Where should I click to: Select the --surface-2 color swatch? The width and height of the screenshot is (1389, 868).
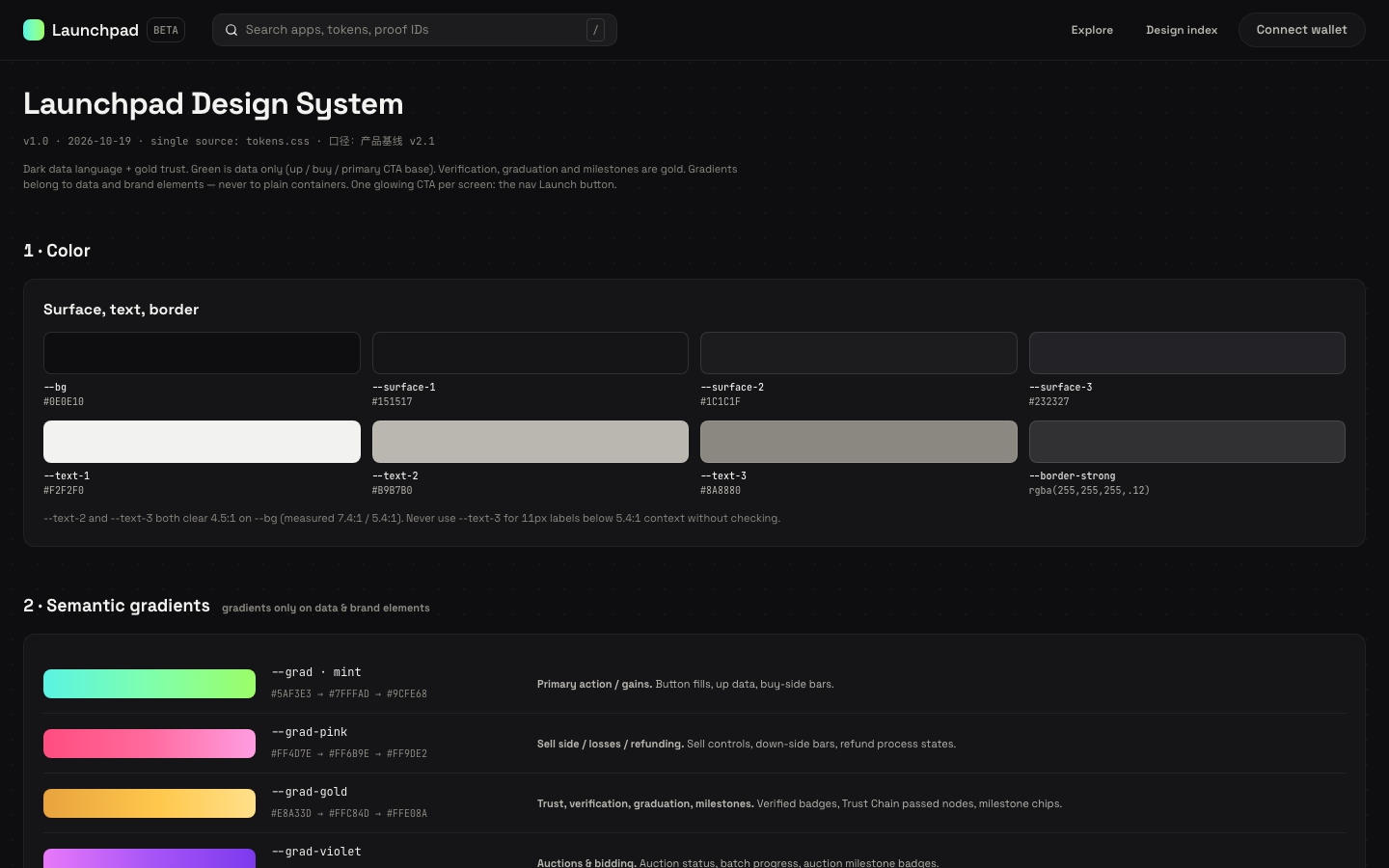pyautogui.click(x=858, y=353)
